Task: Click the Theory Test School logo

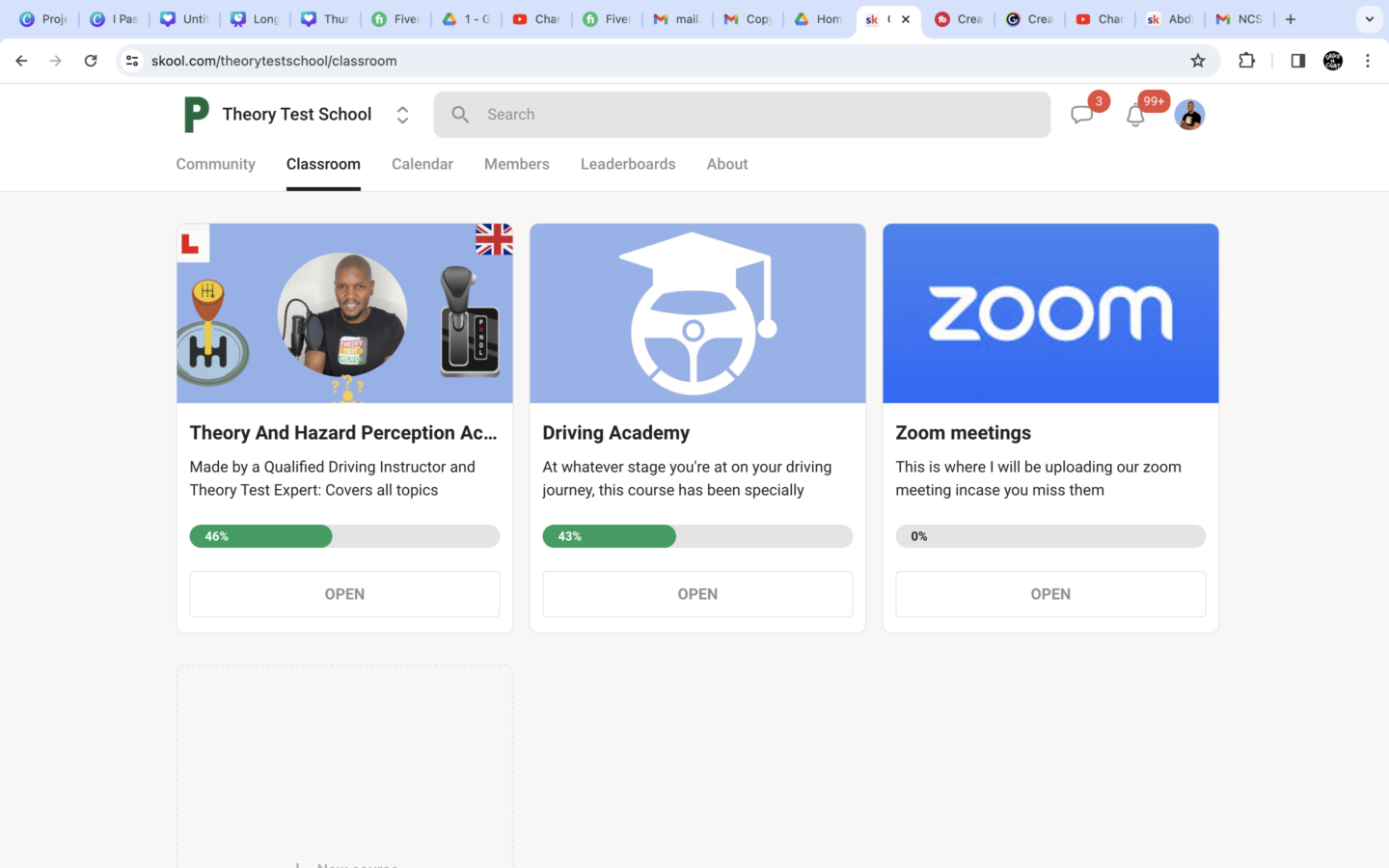Action: click(197, 115)
